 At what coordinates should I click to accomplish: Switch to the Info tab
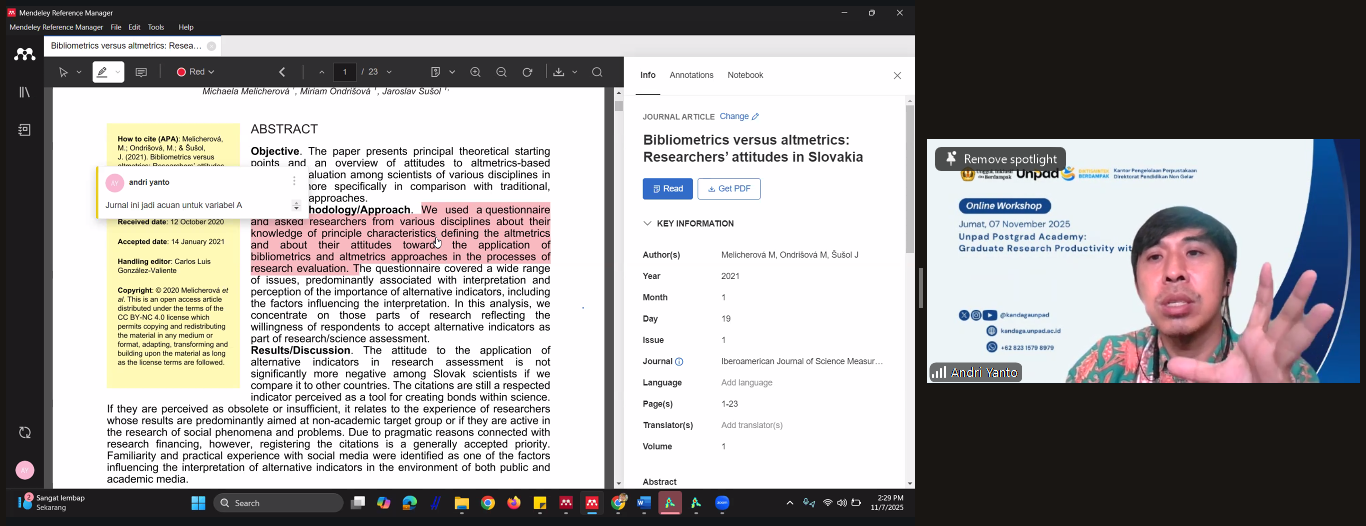[648, 75]
